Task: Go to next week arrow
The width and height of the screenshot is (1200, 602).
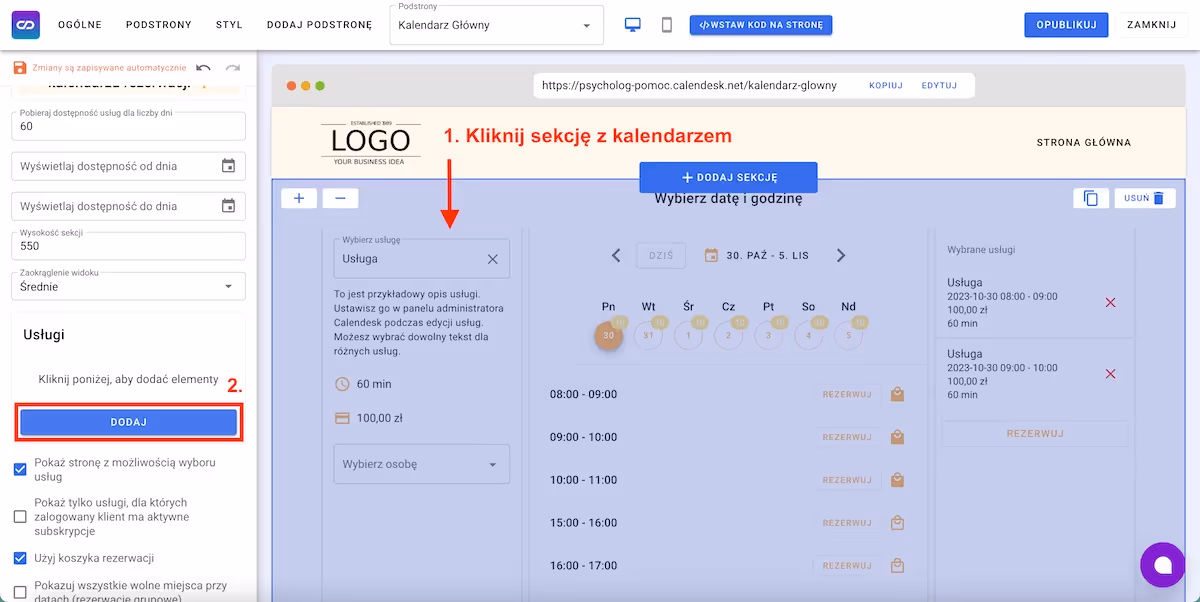Action: pyautogui.click(x=841, y=256)
